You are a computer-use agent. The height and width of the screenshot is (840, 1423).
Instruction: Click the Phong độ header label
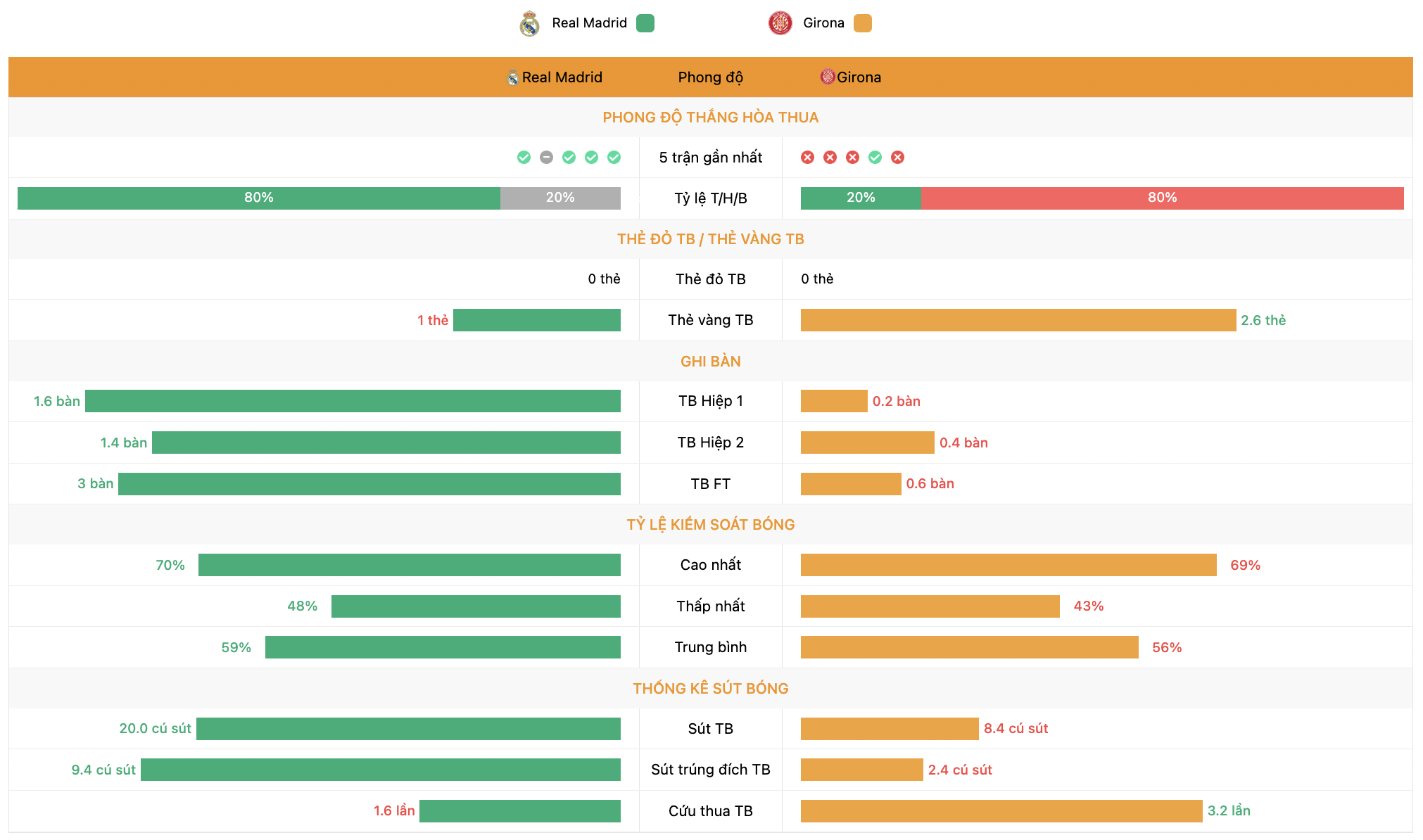click(x=710, y=77)
